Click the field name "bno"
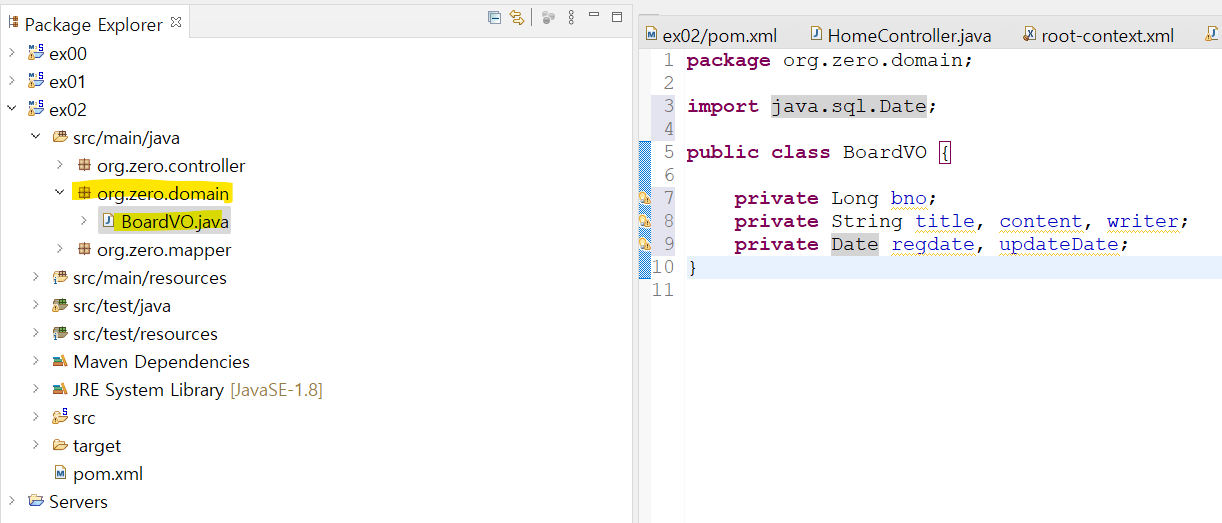 coord(909,198)
